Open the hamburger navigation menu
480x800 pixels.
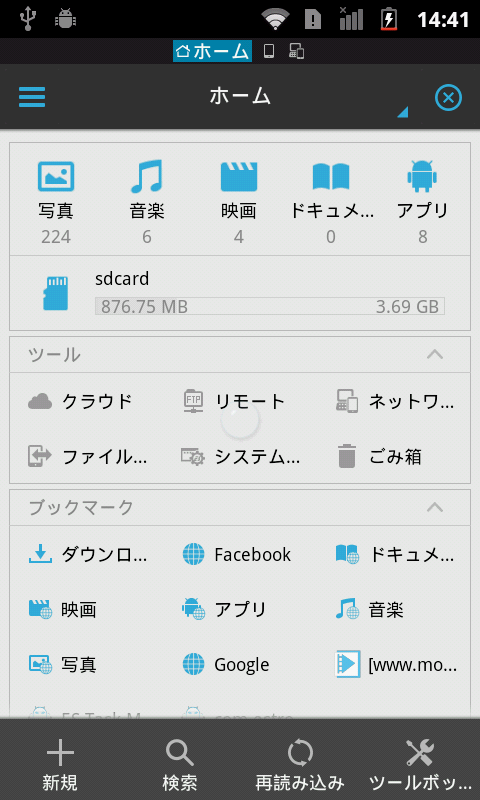tap(32, 97)
